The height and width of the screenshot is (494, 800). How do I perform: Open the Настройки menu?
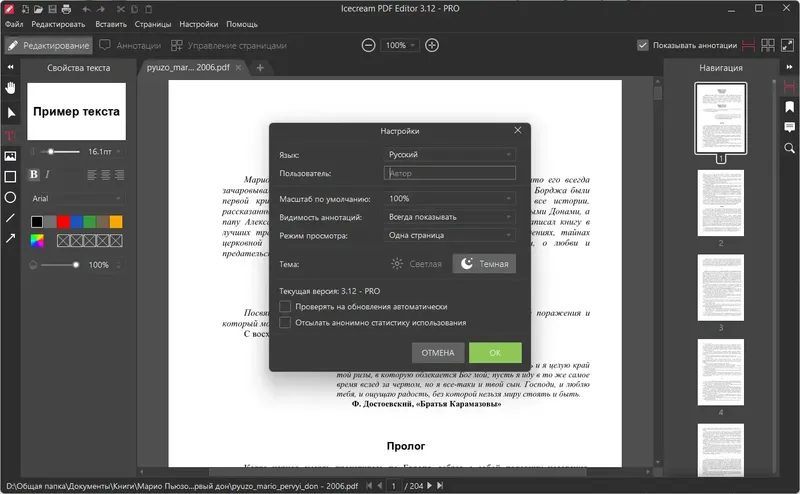click(x=198, y=24)
